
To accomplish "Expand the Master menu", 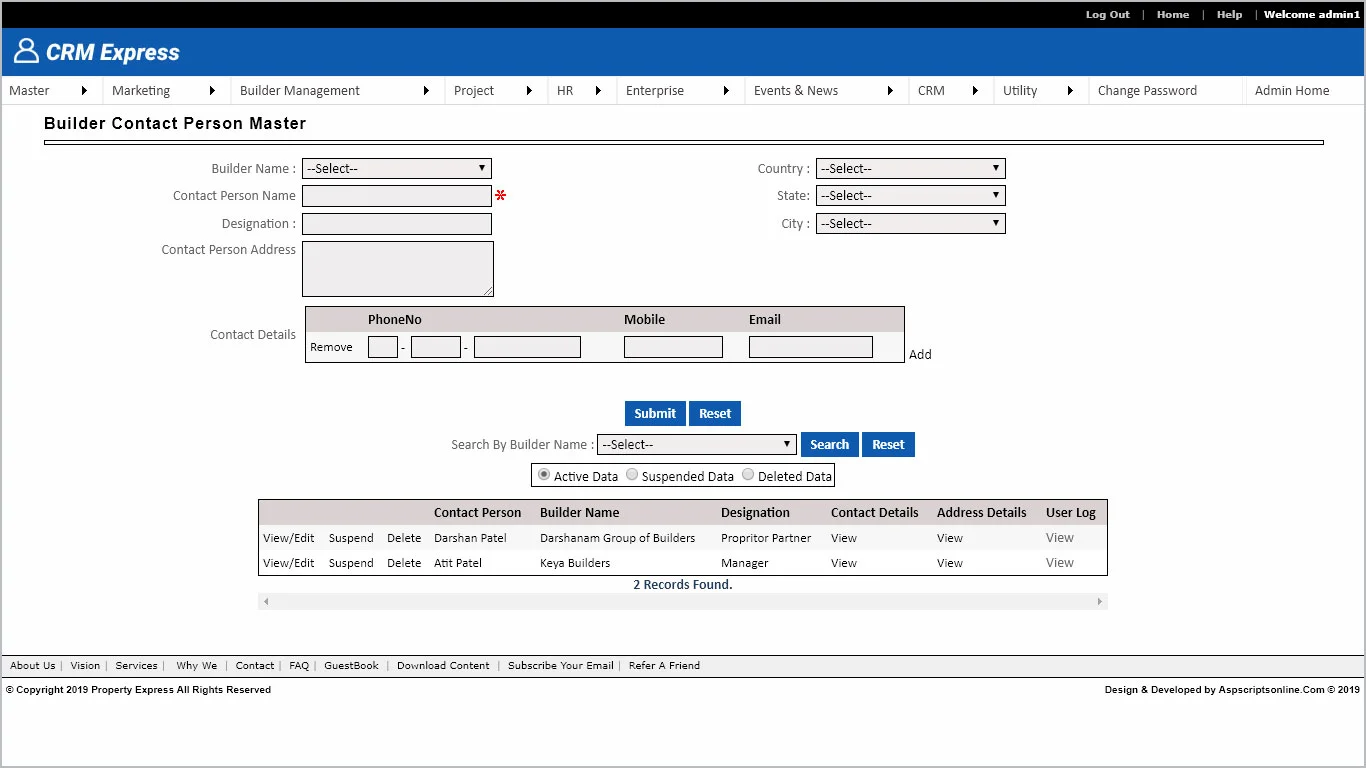I will 50,90.
